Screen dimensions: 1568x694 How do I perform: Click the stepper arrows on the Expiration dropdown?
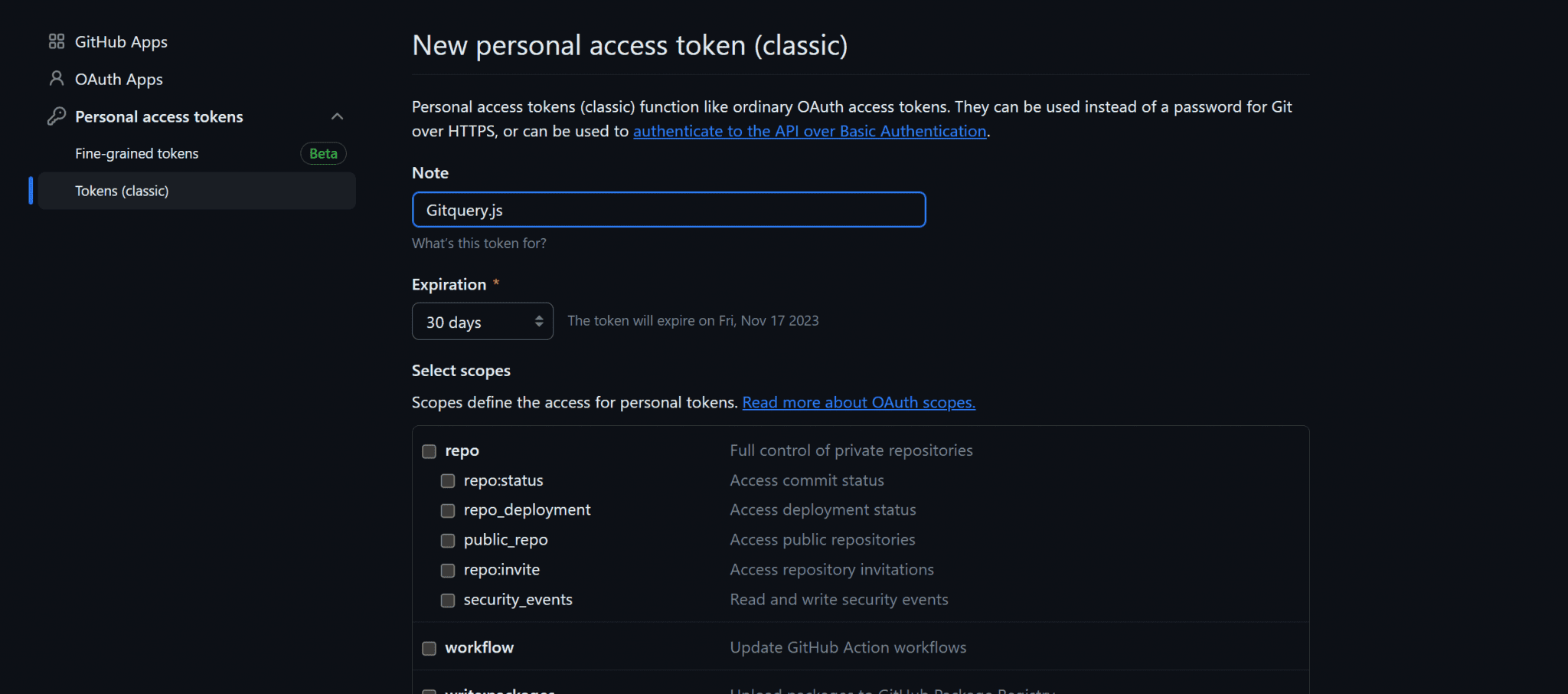pos(538,321)
